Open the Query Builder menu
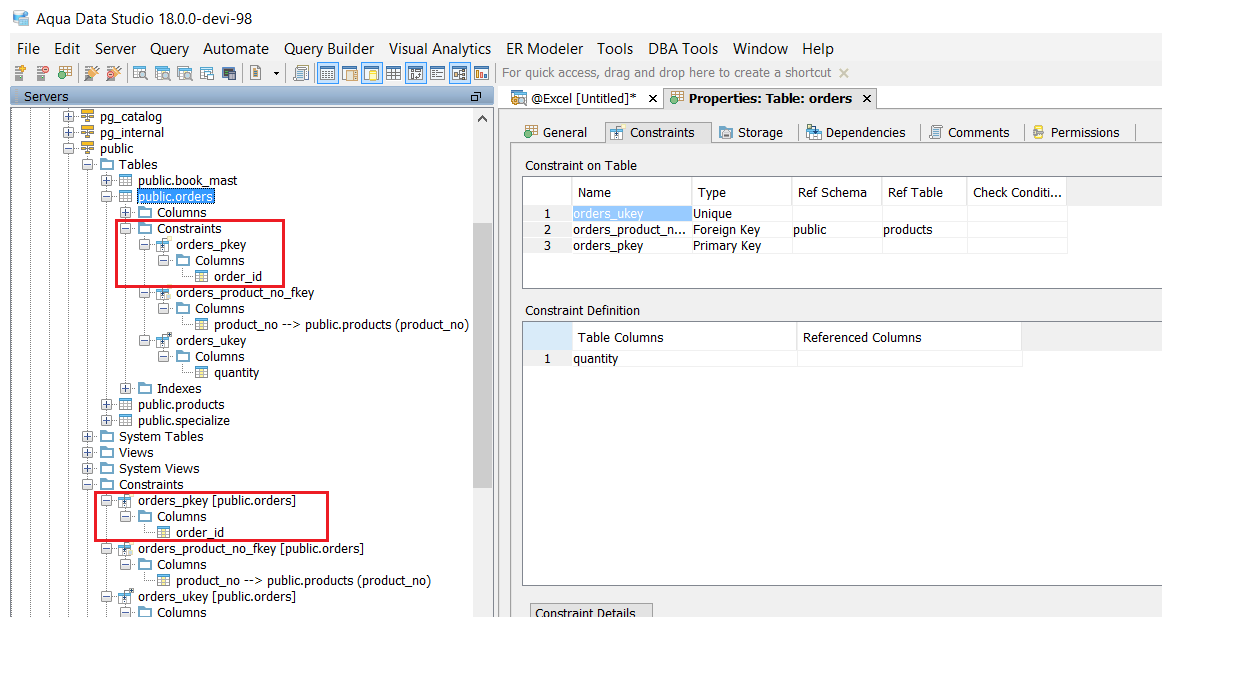 (329, 49)
